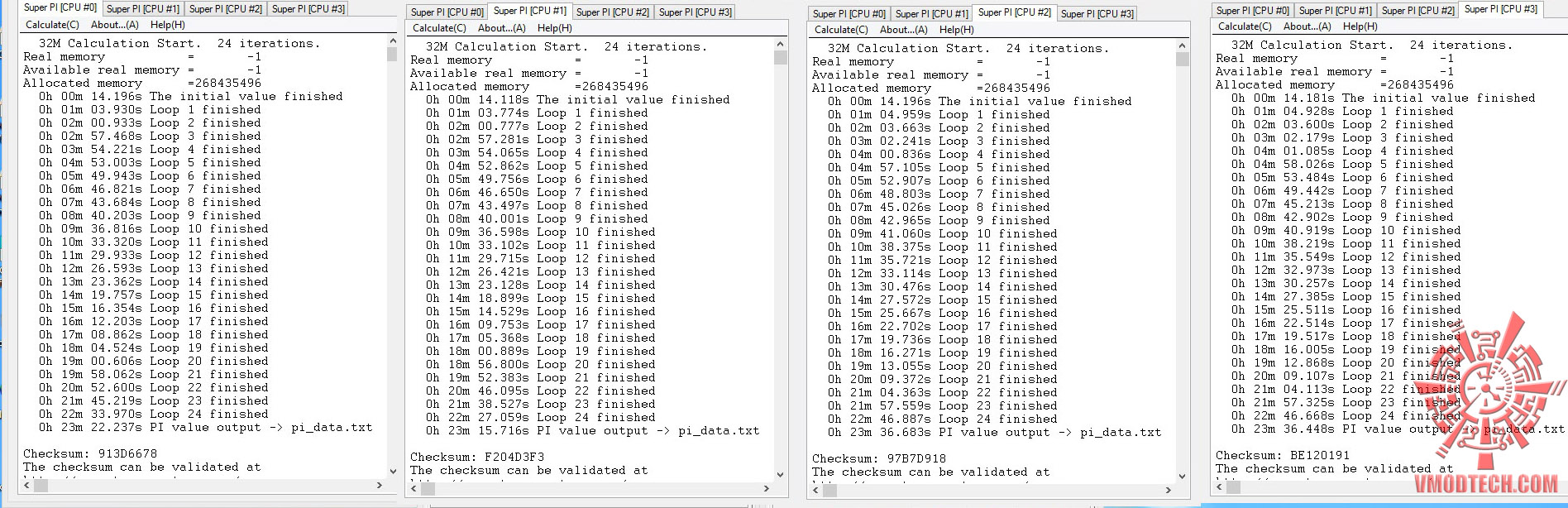Click vertical scroll up arrow in checksum F204D3F3 window
The height and width of the screenshot is (508, 1568).
click(x=780, y=45)
